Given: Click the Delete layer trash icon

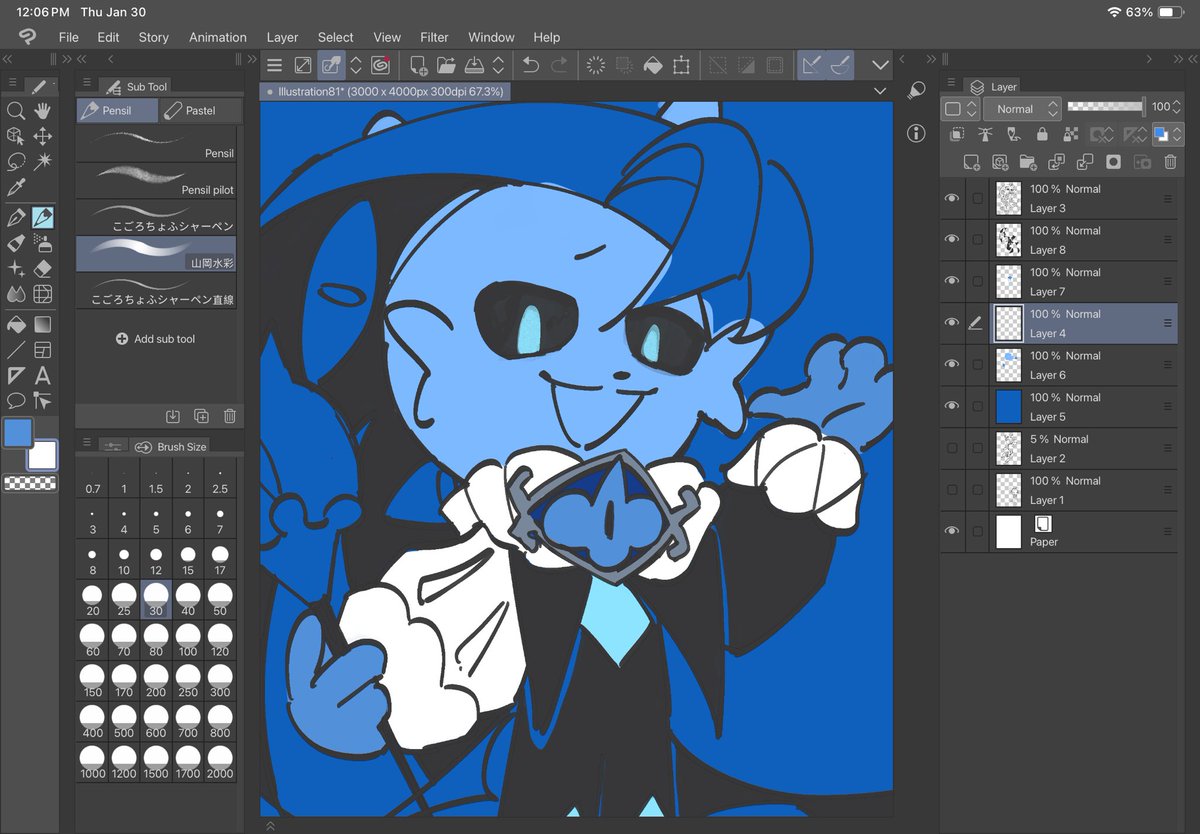Looking at the screenshot, I should pyautogui.click(x=1170, y=162).
